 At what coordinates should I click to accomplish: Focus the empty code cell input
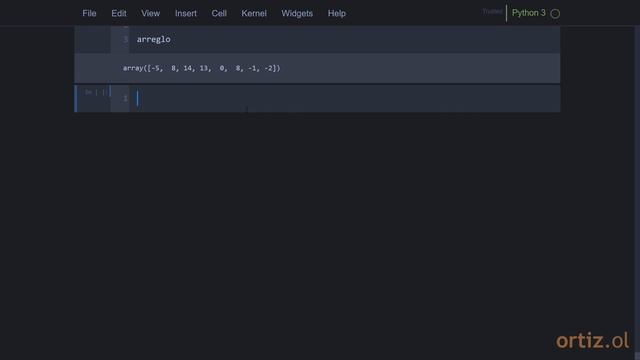344,98
